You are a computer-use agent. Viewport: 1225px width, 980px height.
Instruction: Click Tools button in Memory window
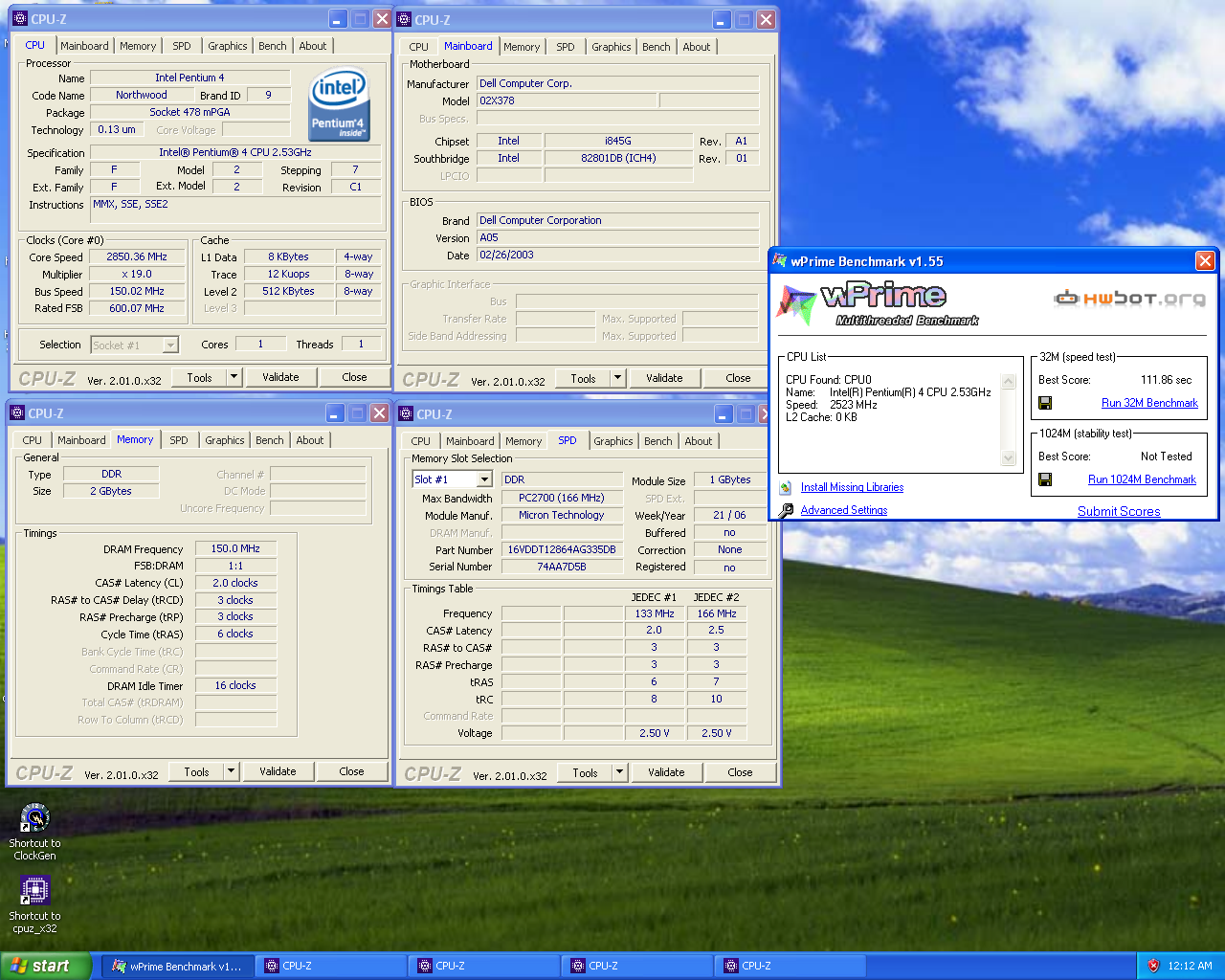(196, 771)
